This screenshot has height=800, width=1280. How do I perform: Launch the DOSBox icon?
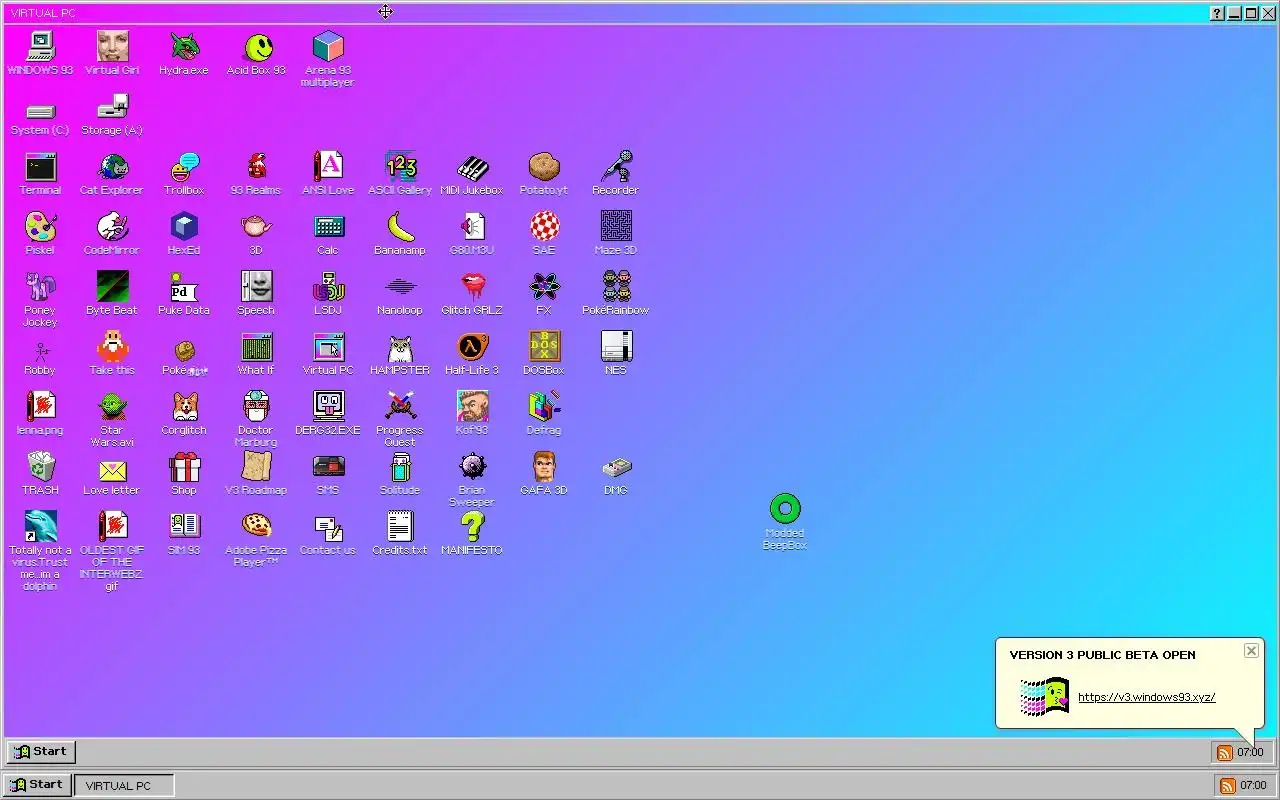pos(544,354)
